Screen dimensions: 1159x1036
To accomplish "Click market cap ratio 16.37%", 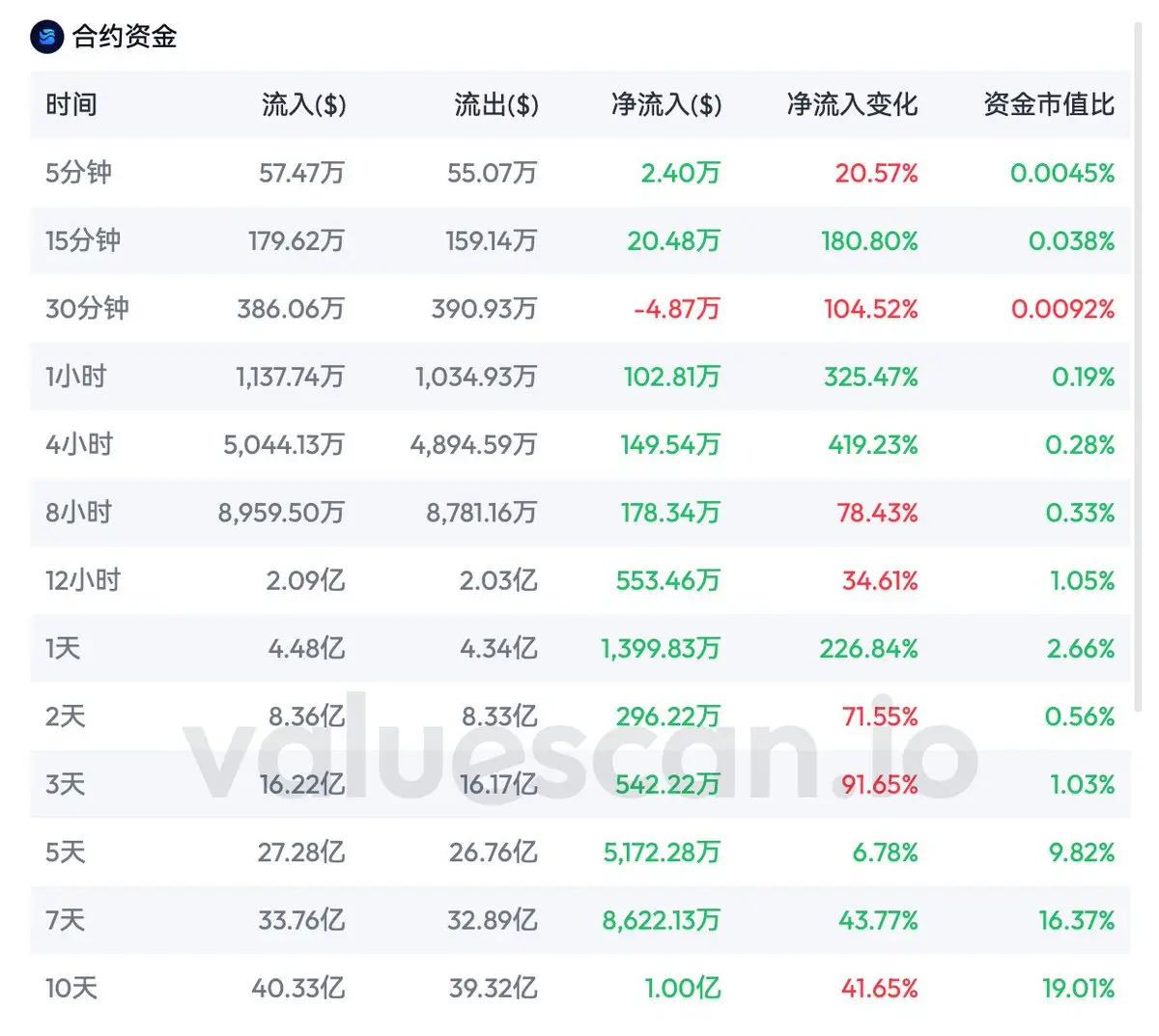I will point(1076,920).
